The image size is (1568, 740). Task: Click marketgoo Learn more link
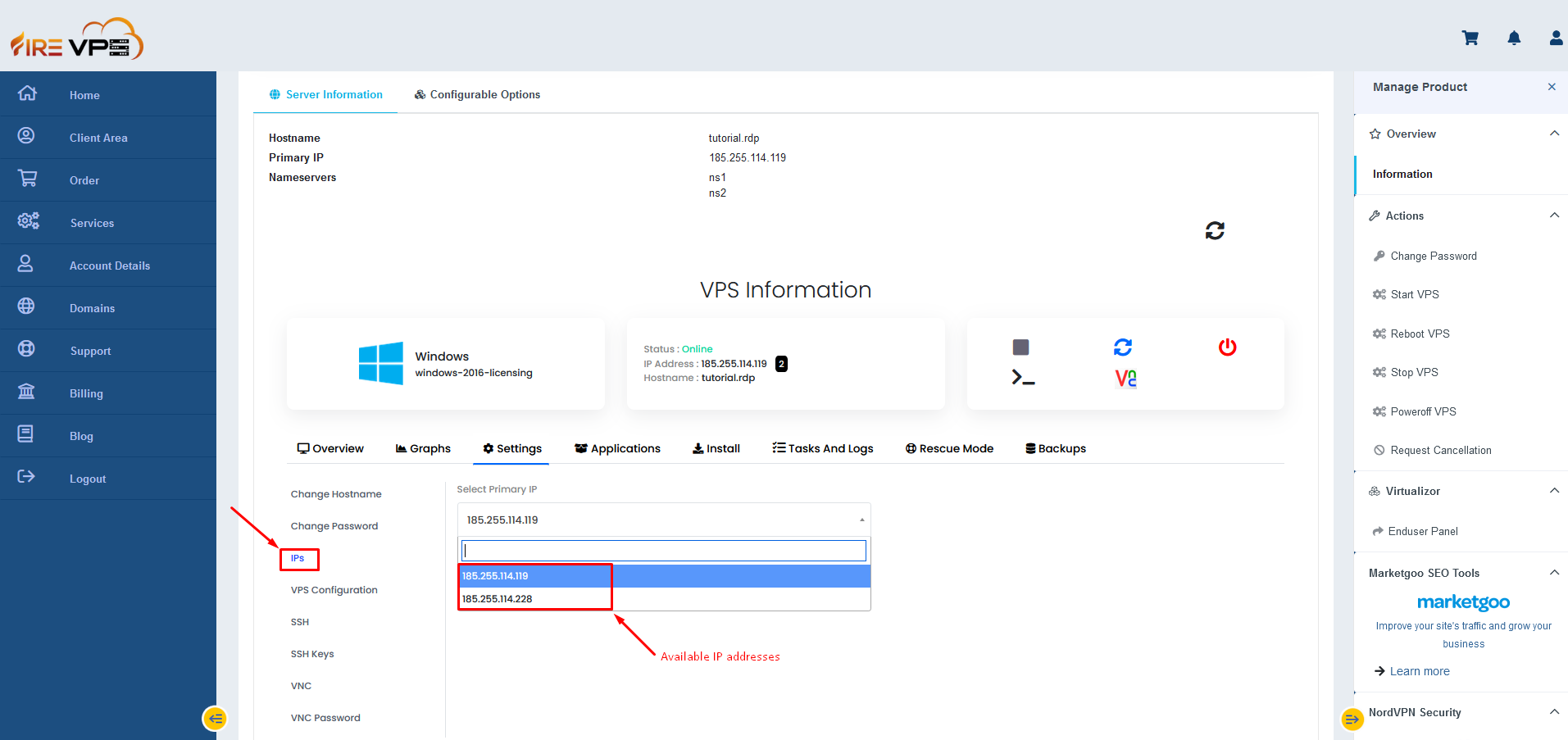(1412, 671)
